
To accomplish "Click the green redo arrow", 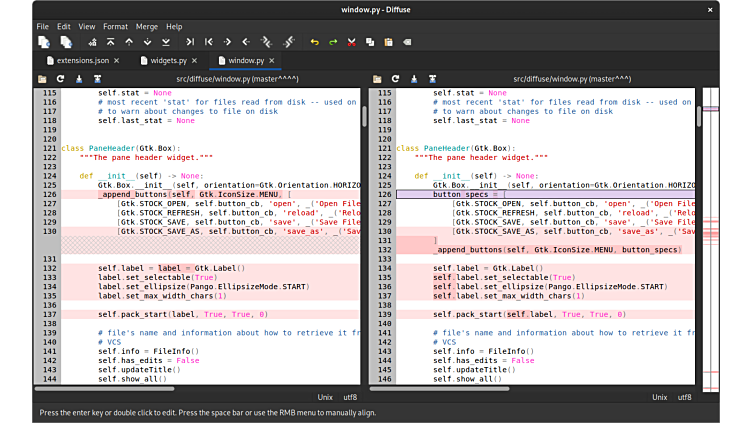I will click(332, 42).
